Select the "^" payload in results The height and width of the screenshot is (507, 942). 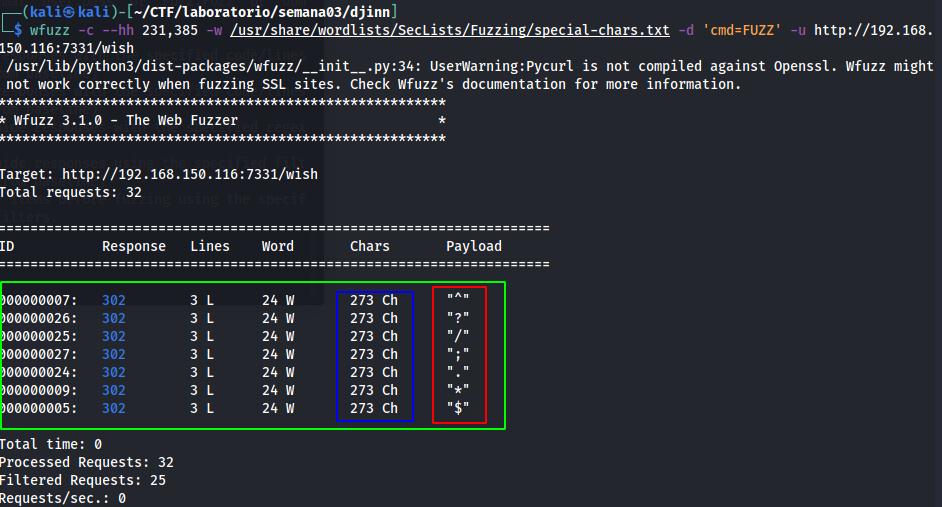[458, 300]
